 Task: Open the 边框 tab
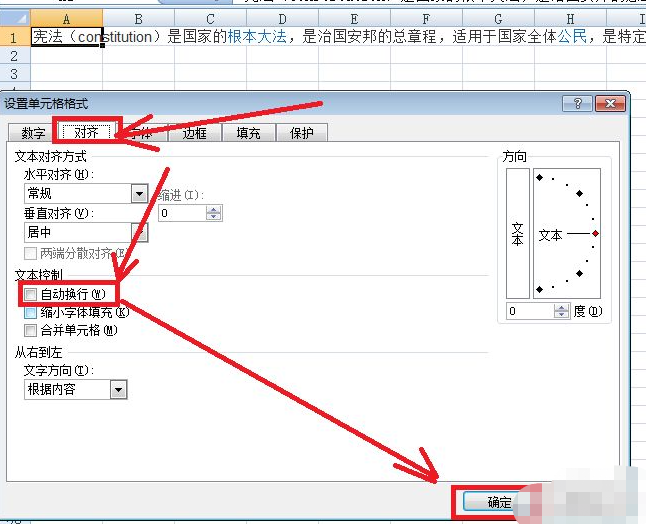(x=195, y=133)
